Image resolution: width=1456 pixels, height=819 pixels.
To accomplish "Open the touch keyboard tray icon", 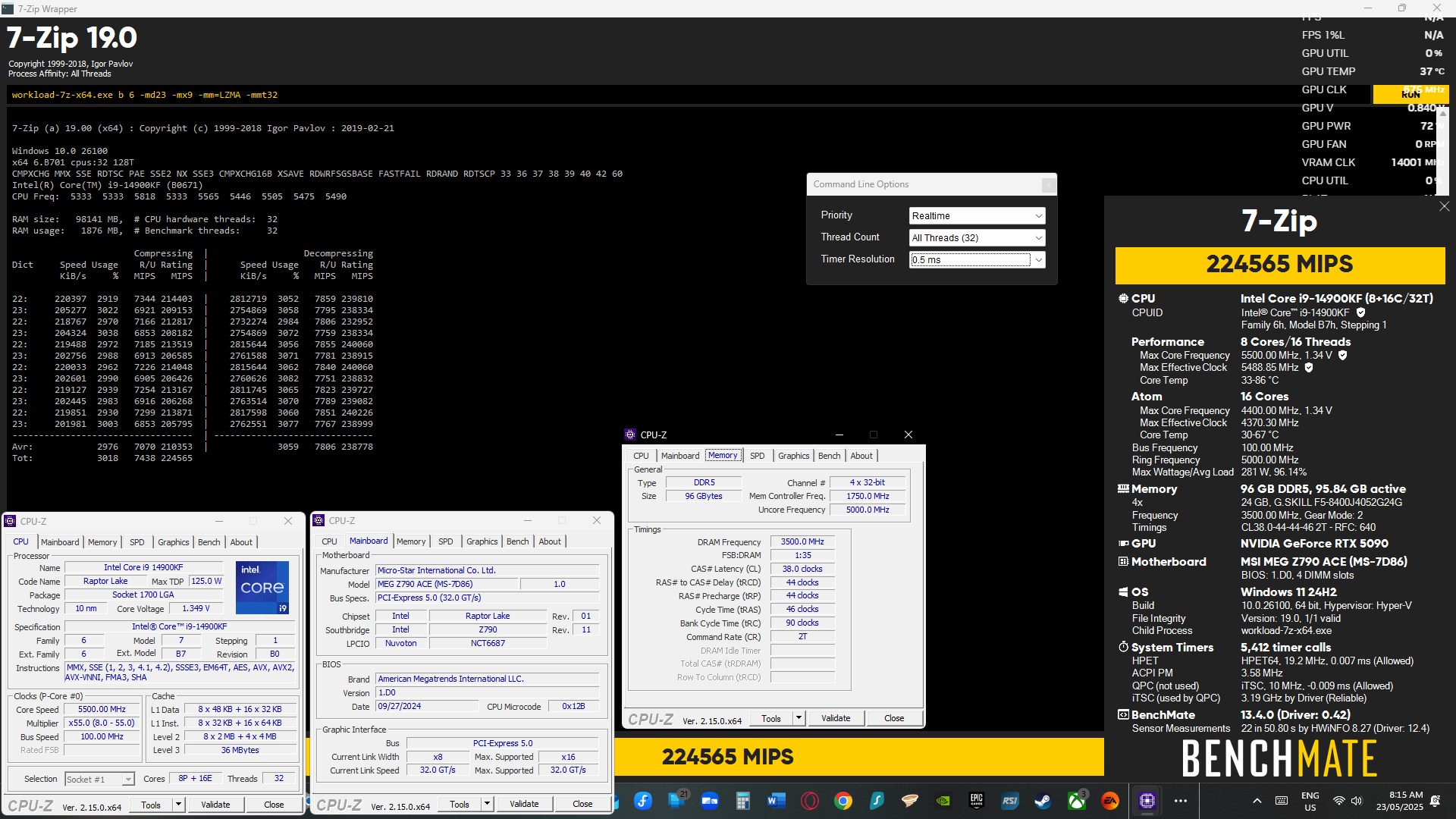I will point(1282,801).
